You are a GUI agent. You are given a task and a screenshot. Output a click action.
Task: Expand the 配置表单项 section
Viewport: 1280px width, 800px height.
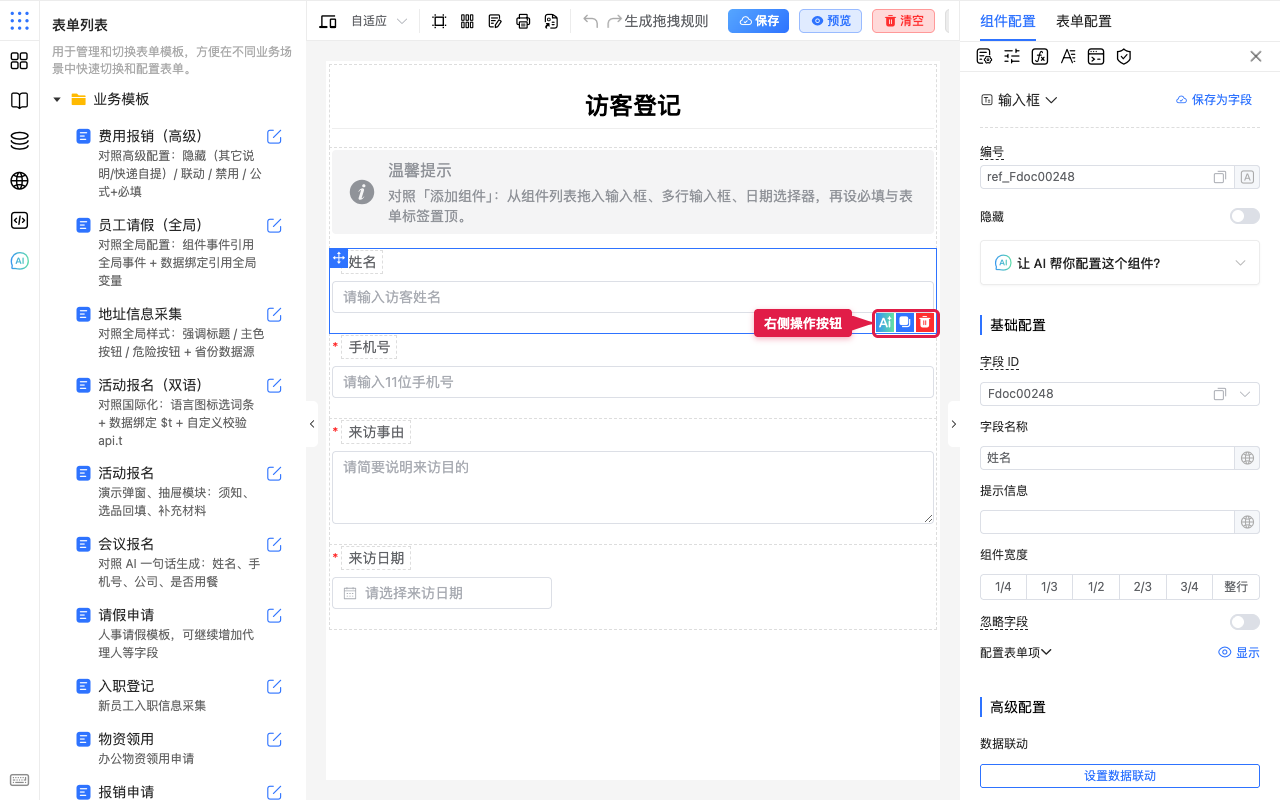coord(1016,652)
